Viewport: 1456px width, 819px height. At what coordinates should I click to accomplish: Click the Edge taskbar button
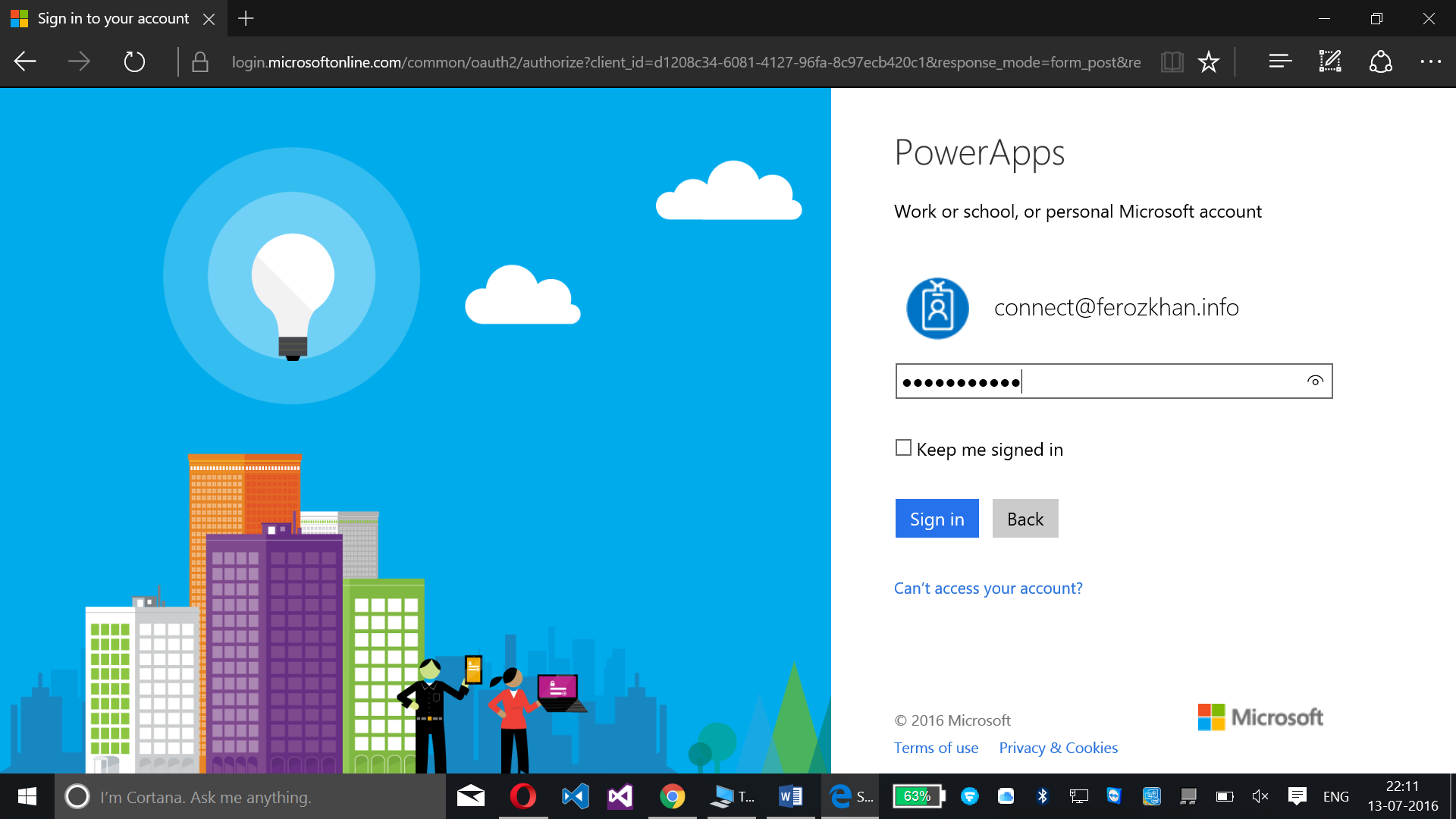pos(850,796)
